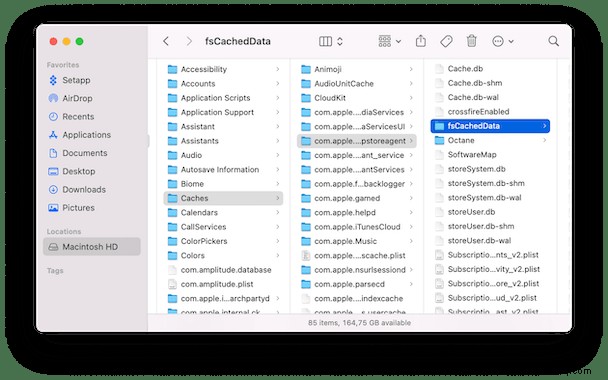This screenshot has height=380, width=608.
Task: Expand the Accessibility folder chevron
Action: click(278, 69)
